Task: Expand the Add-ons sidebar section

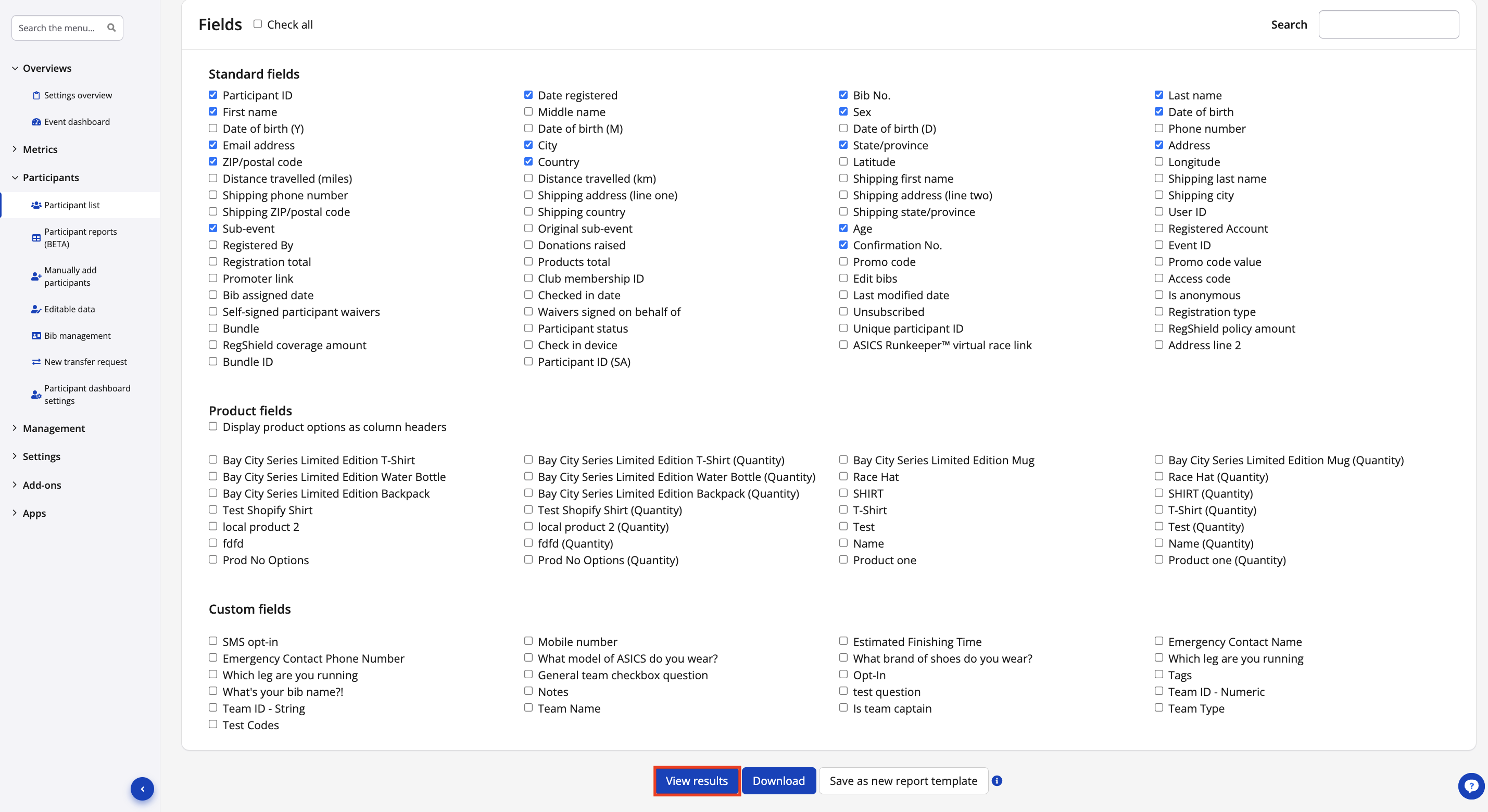Action: (42, 485)
